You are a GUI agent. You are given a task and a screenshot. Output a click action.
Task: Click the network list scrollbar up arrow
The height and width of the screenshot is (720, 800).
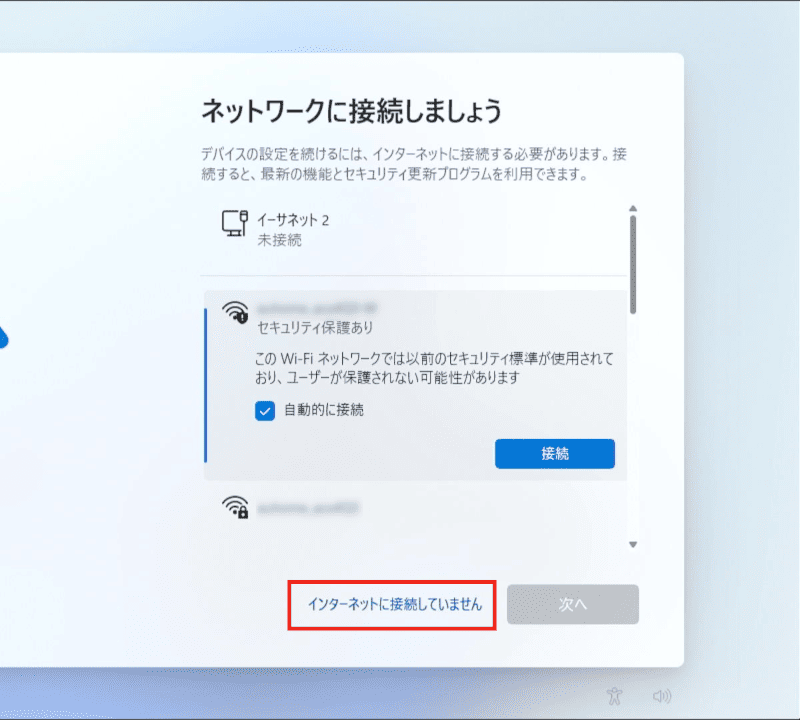click(x=632, y=209)
